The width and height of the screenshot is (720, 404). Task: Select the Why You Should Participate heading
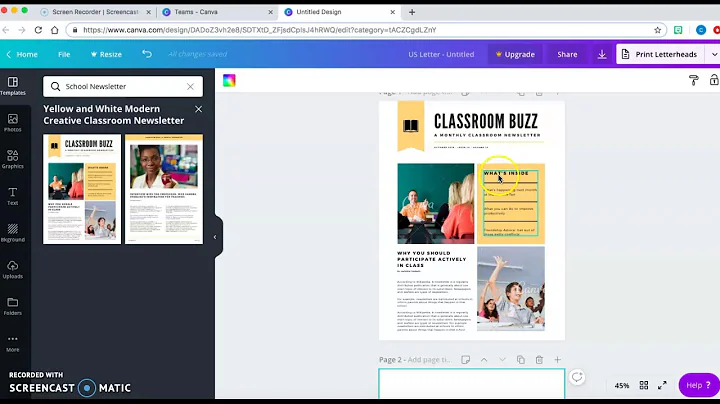(432, 259)
